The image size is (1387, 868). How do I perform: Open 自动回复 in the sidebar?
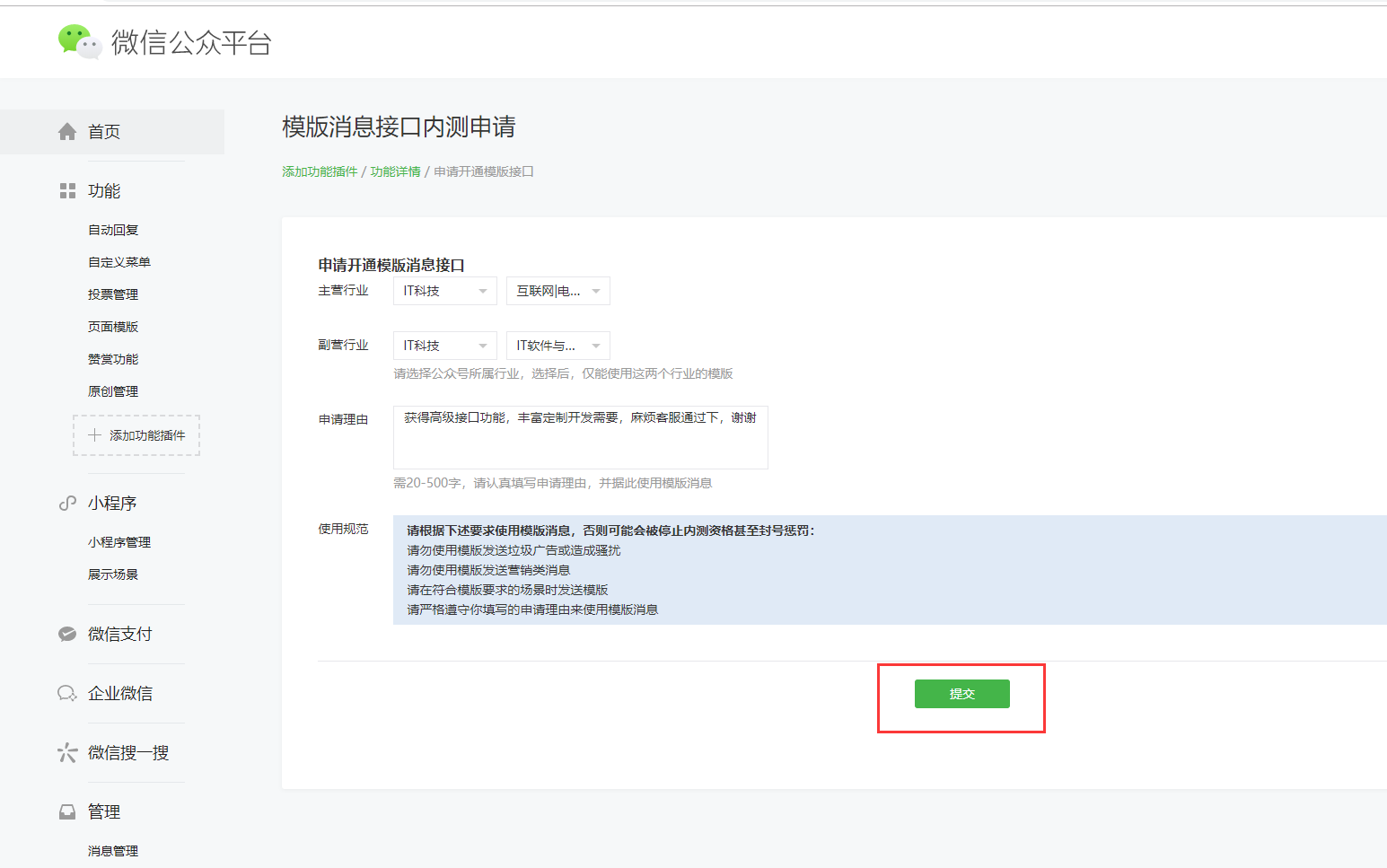[113, 230]
